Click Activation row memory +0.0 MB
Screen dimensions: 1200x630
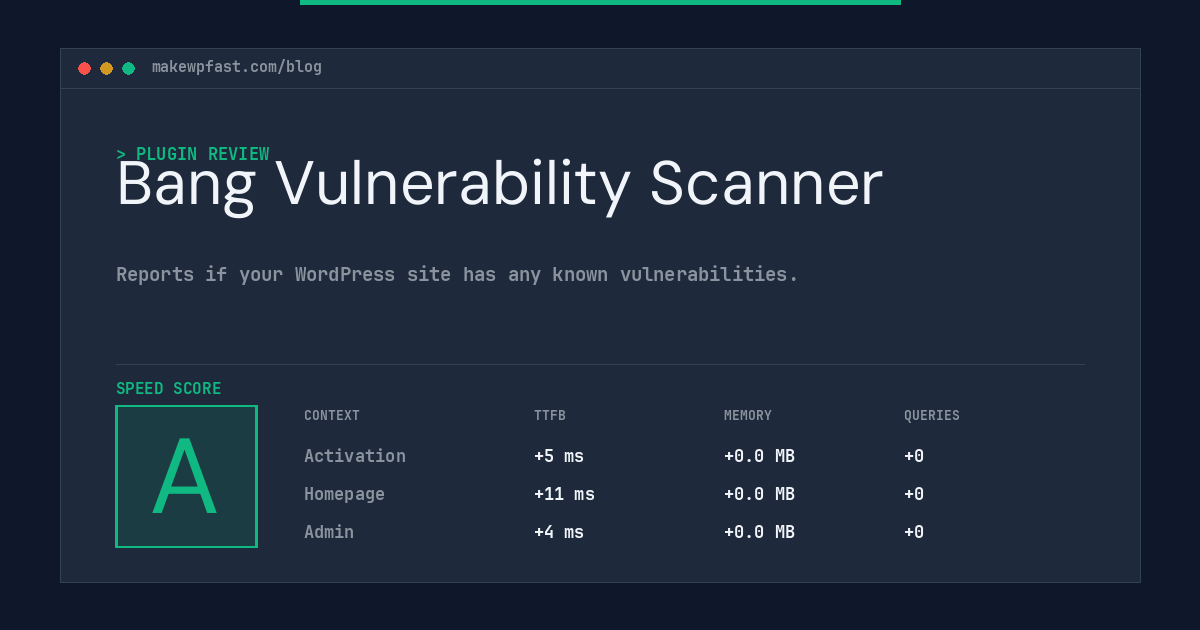pyautogui.click(x=759, y=456)
